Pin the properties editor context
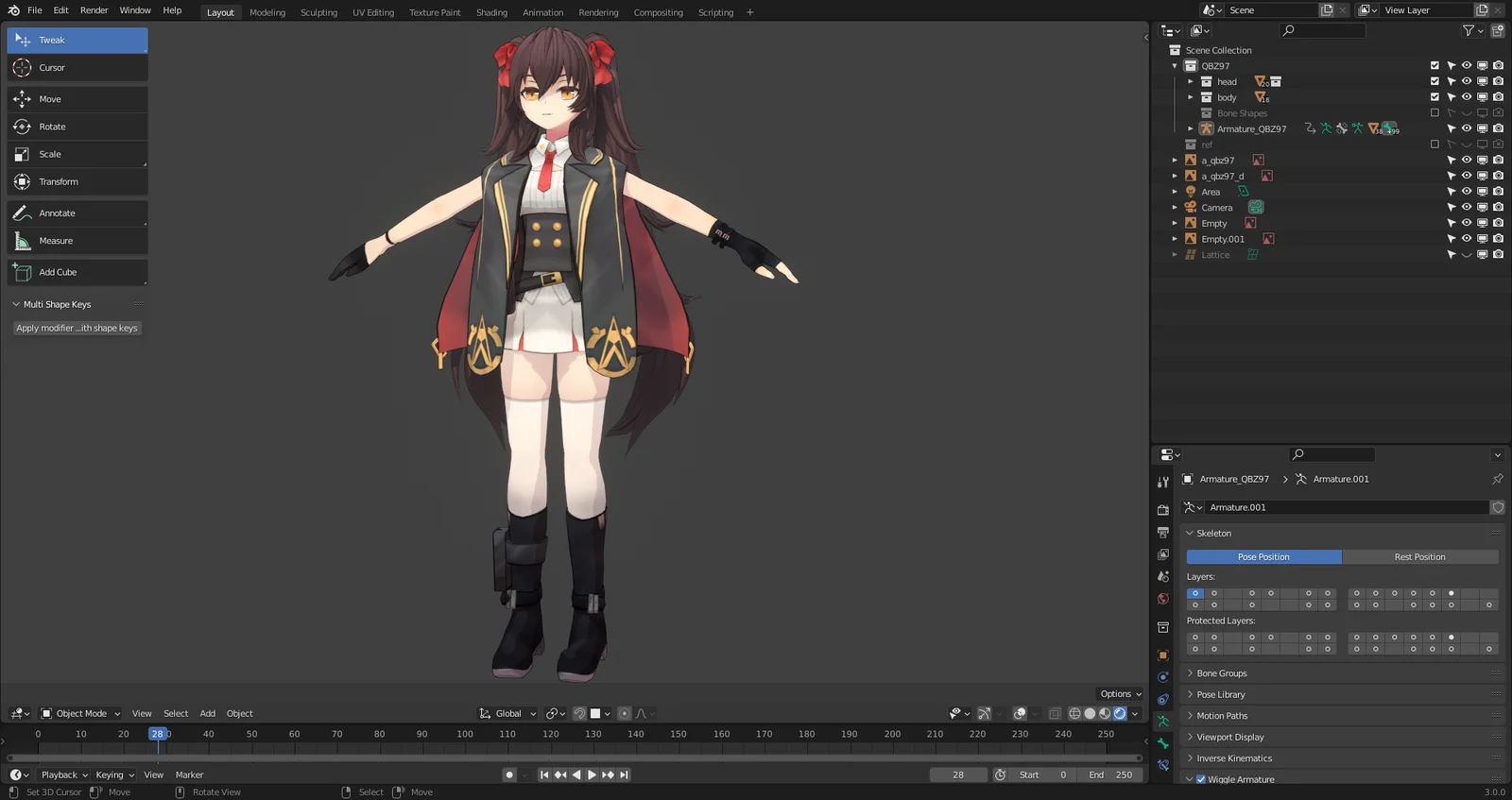Viewport: 1512px width, 800px height. point(1498,479)
